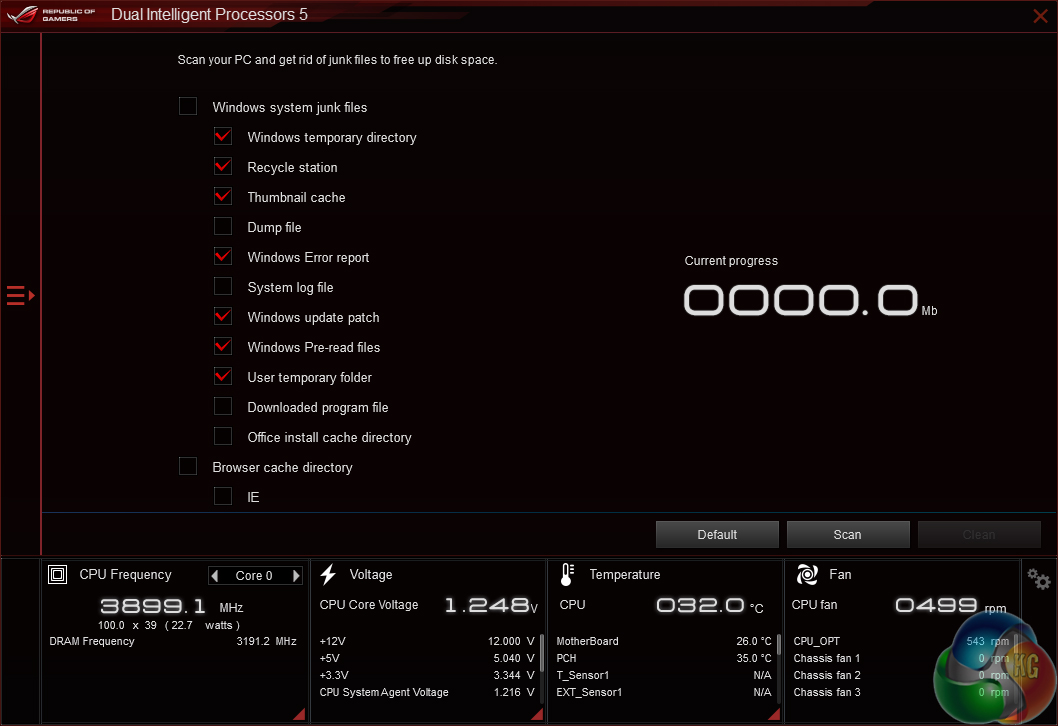Click the MotherBoard temperature row

(x=663, y=641)
